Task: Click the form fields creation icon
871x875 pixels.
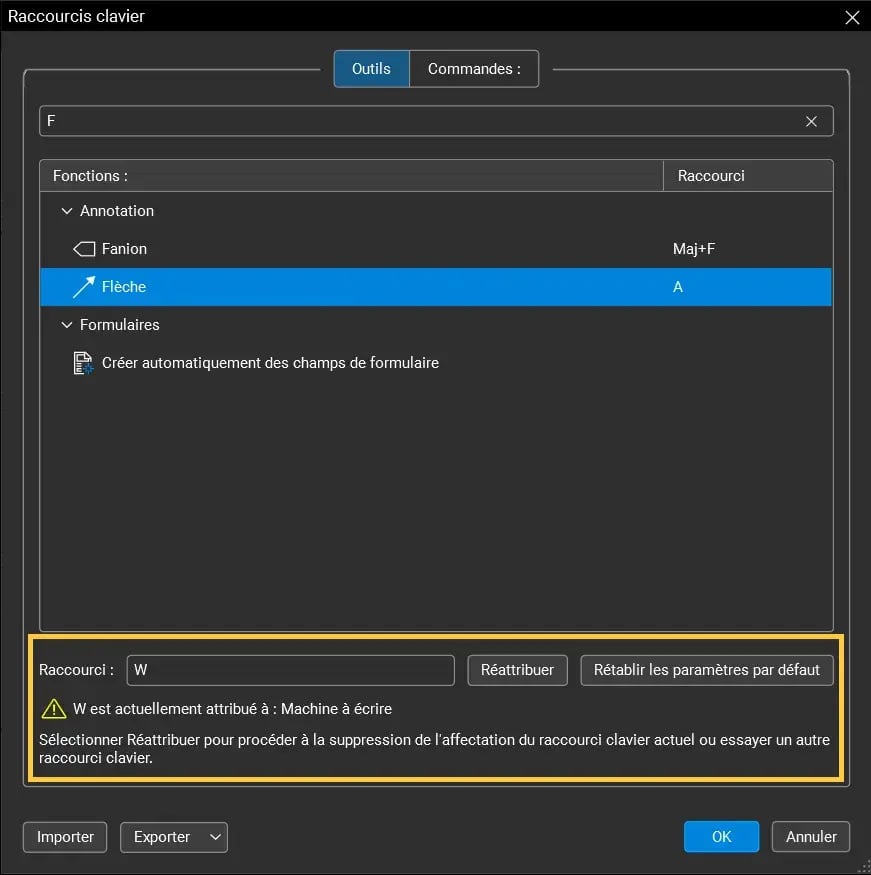Action: pos(84,362)
